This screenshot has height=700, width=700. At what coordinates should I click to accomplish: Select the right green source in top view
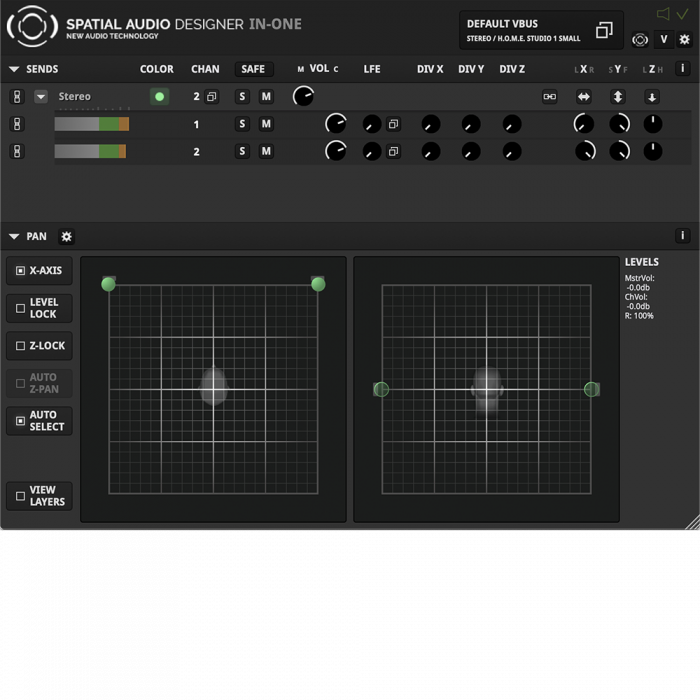(318, 284)
